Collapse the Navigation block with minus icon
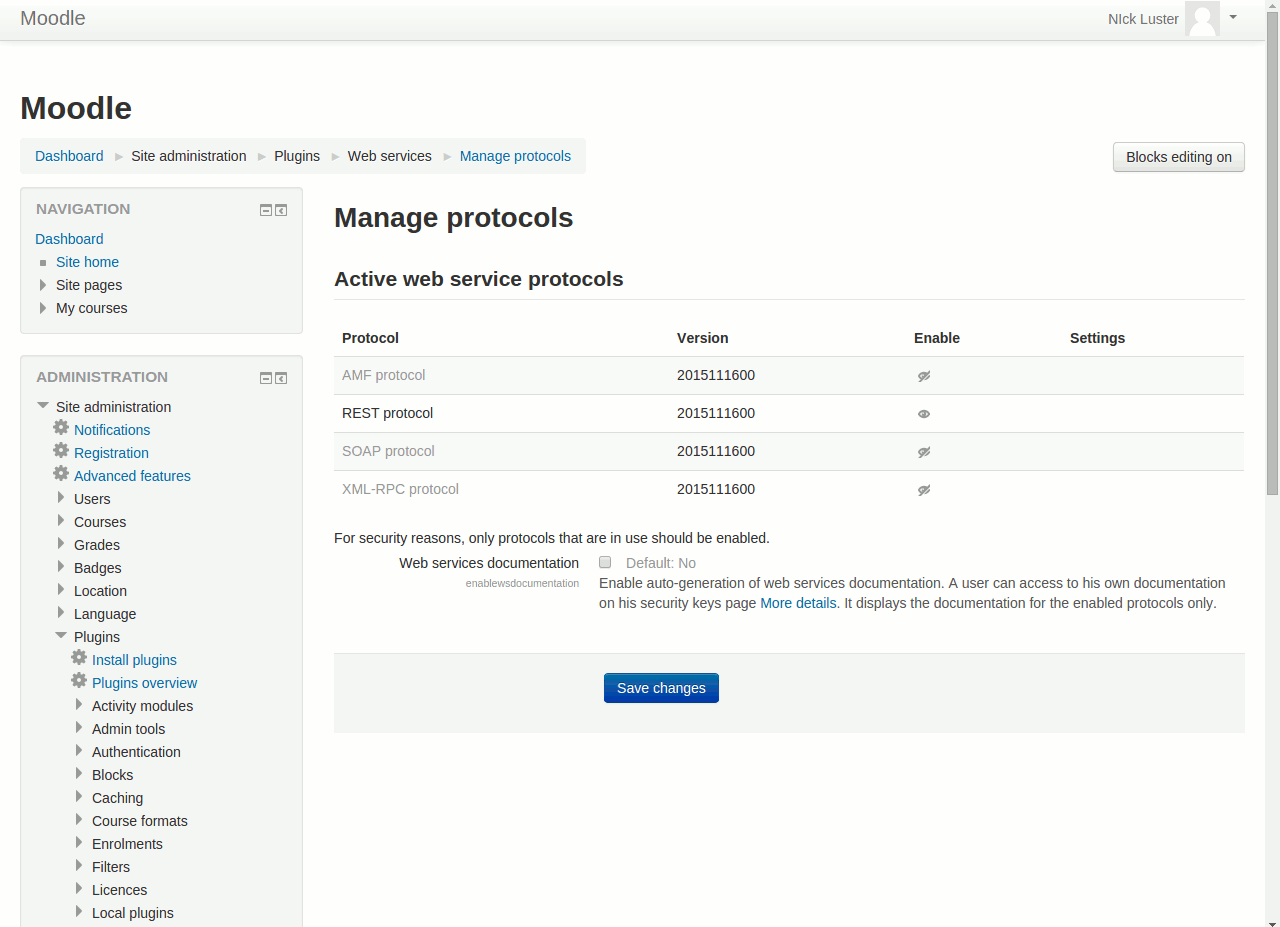This screenshot has width=1280, height=927. tap(265, 210)
